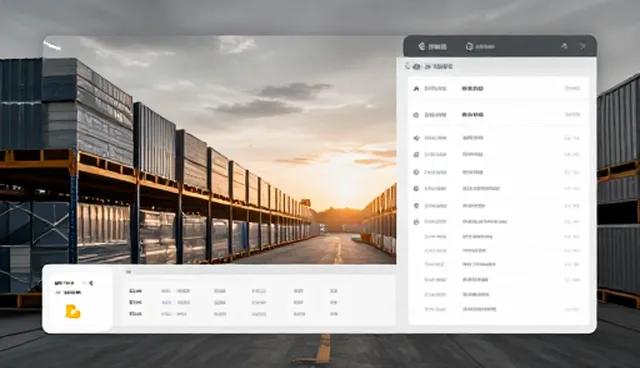This screenshot has height=368, width=640.
Task: Select first list row with person icon
Action: pyautogui.click(x=498, y=88)
